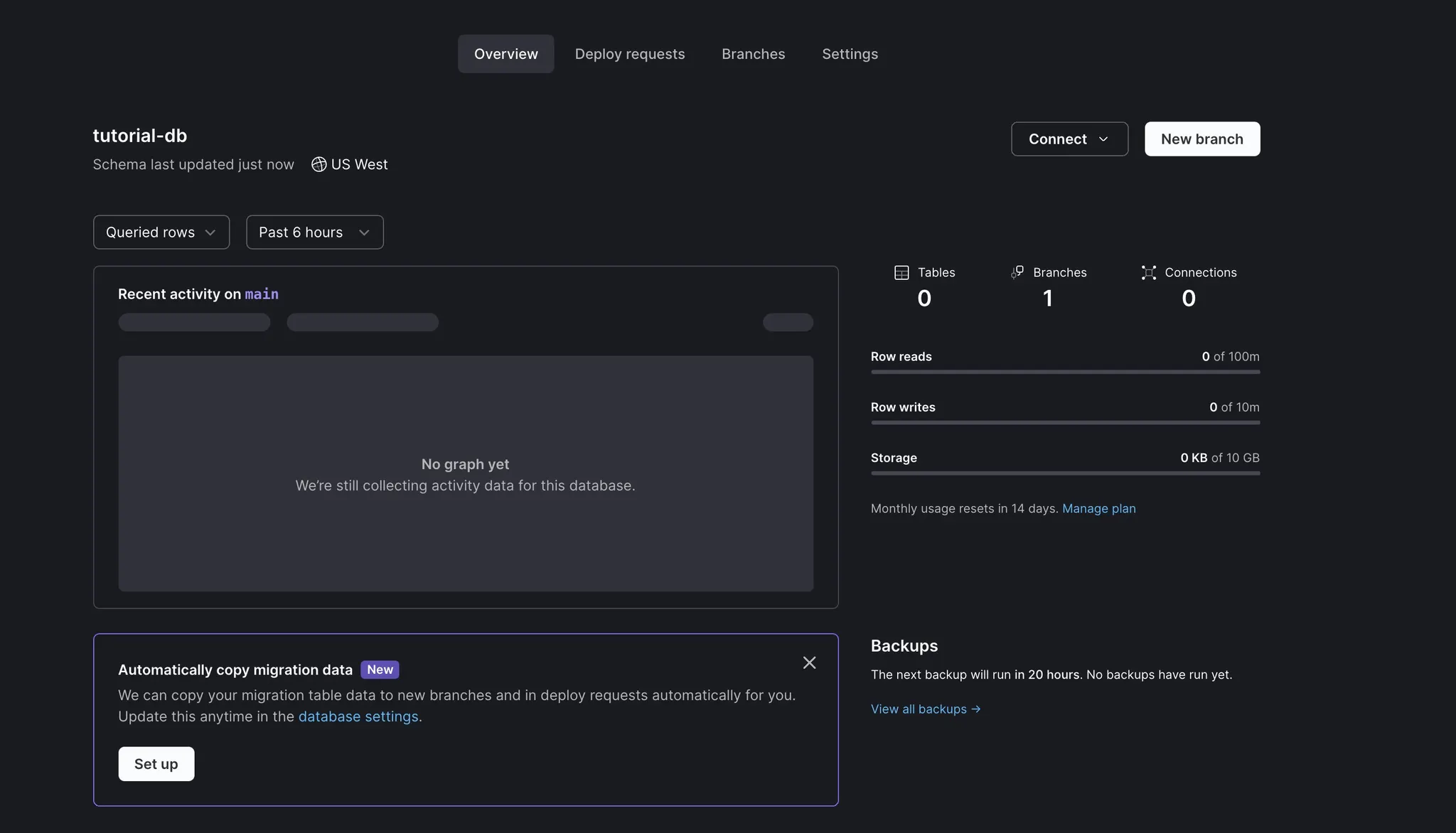Click the Row reads usage bar

pyautogui.click(x=1065, y=372)
